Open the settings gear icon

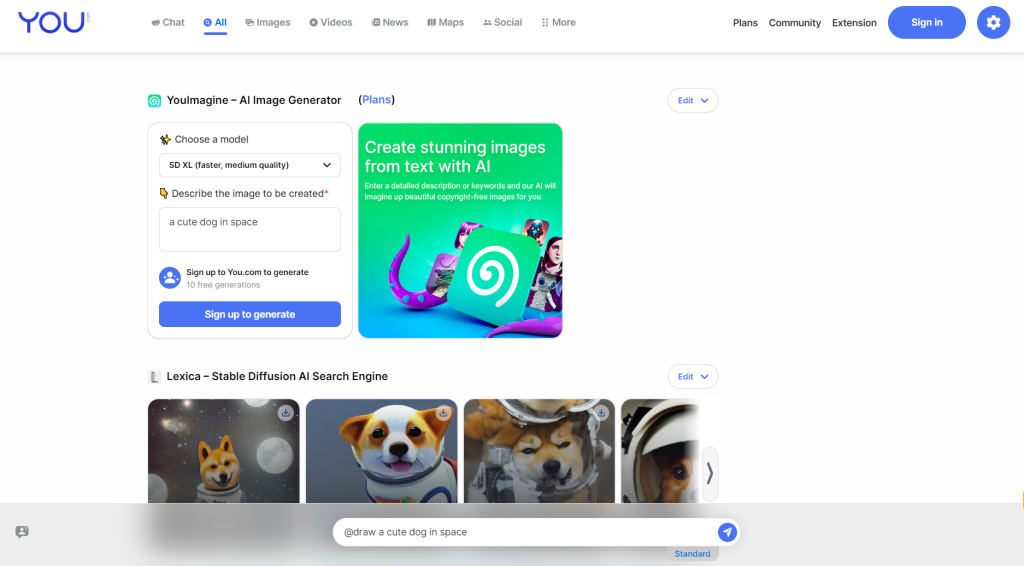[x=993, y=22]
